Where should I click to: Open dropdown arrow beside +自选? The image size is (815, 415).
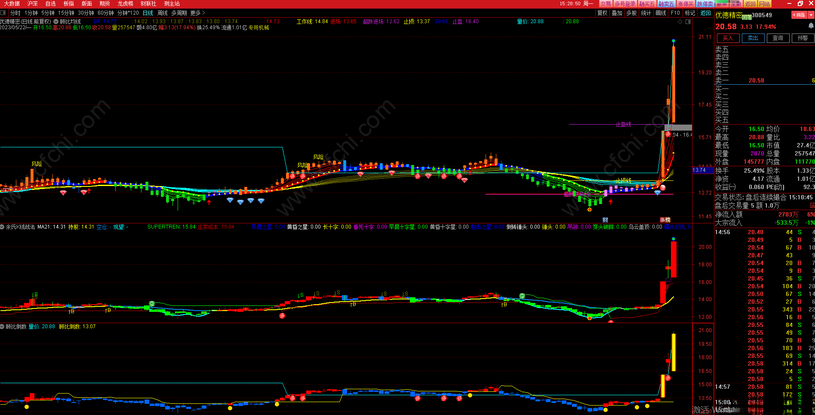(811, 15)
